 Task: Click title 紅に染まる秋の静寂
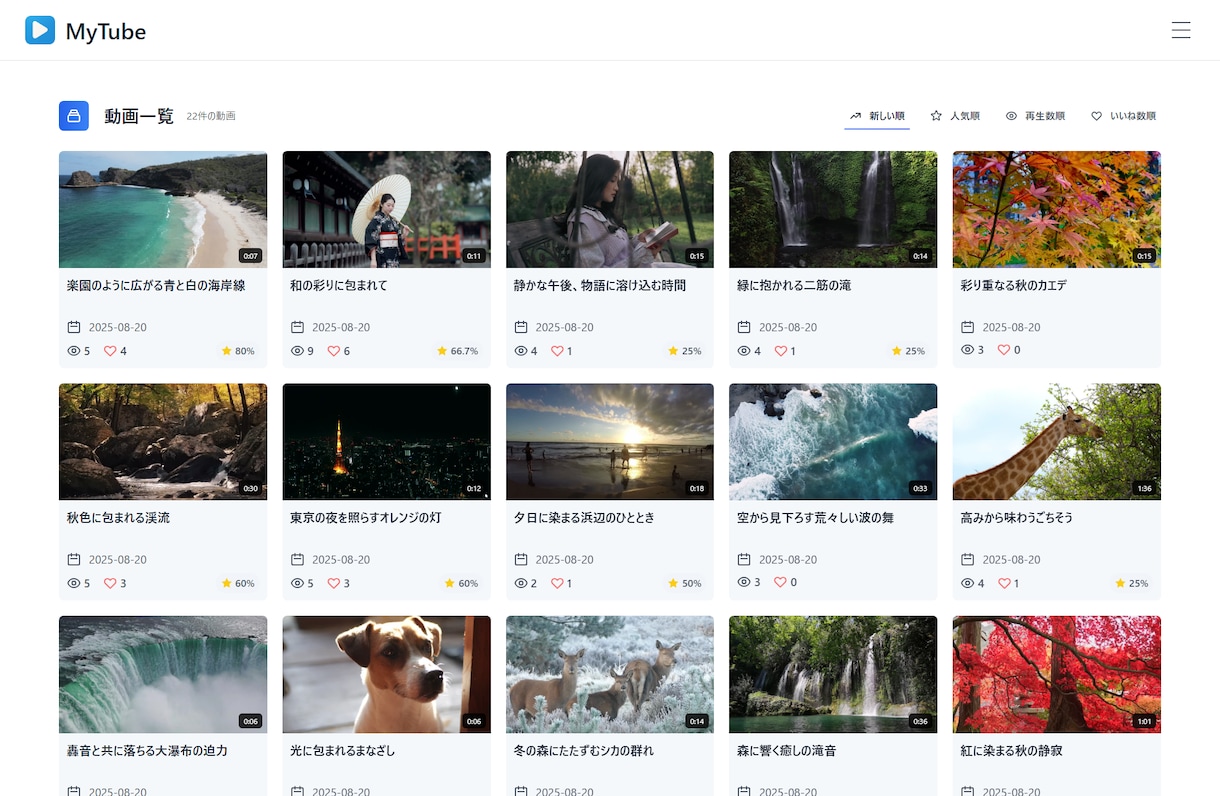[1011, 750]
